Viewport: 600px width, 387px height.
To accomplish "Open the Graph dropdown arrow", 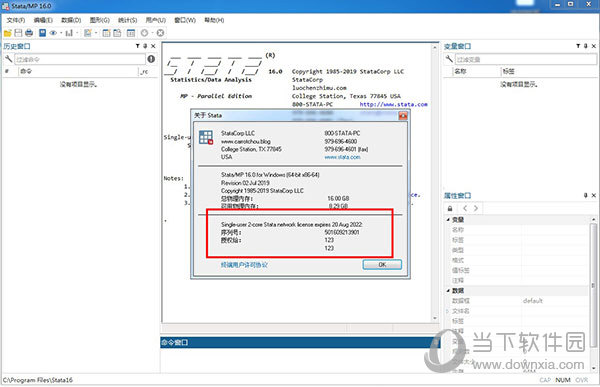I will [77, 33].
